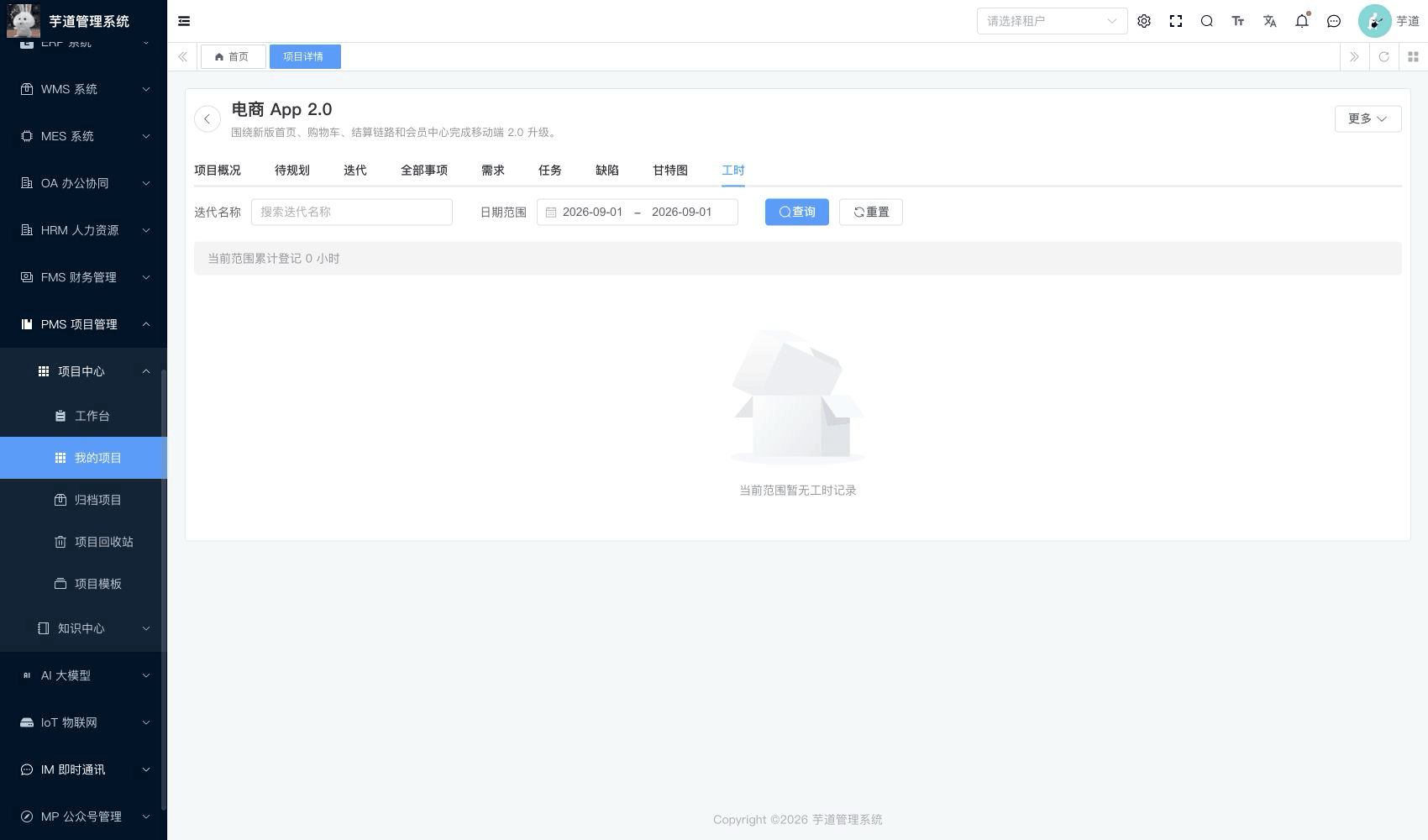
Task: Collapse 项目中心 submenu
Action: click(83, 371)
